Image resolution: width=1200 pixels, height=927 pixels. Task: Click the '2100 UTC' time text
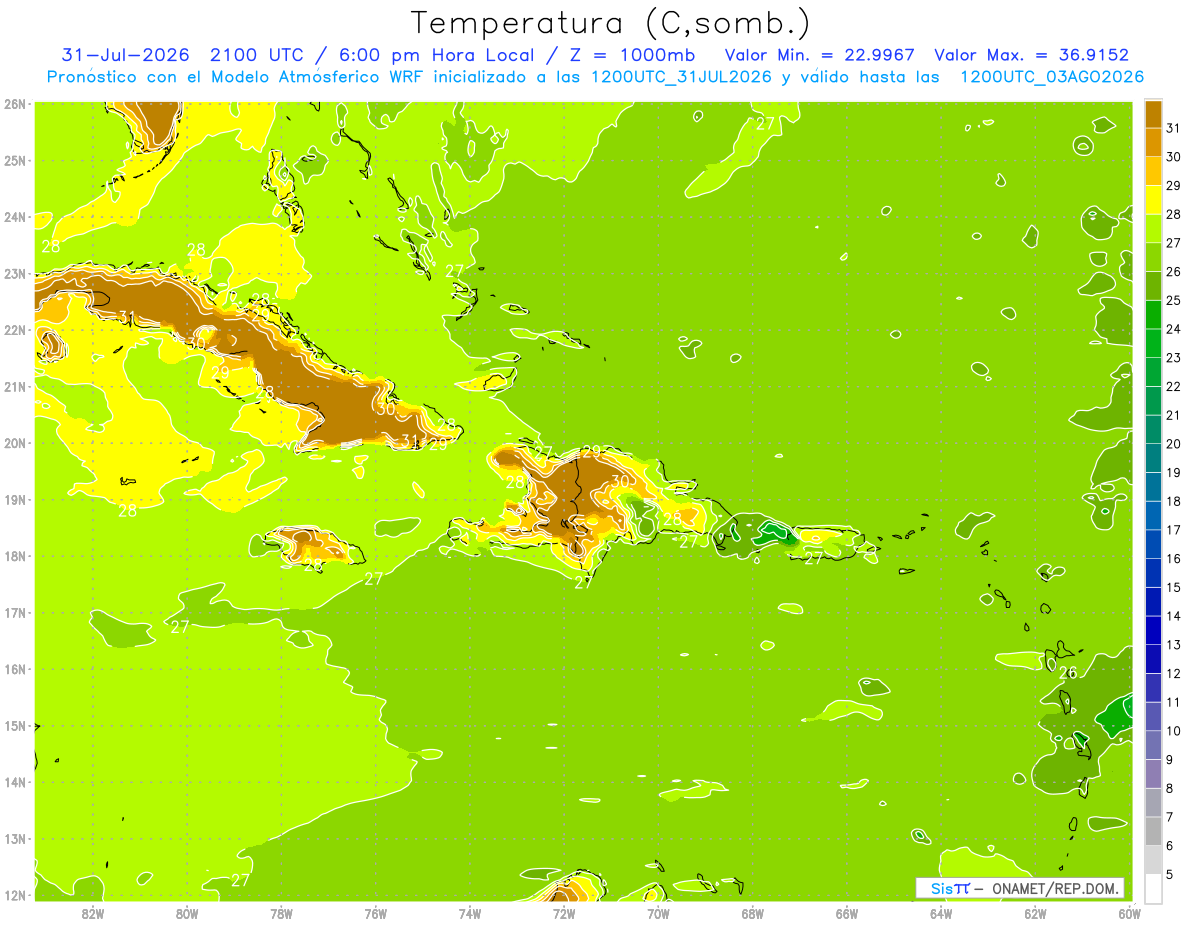click(257, 54)
